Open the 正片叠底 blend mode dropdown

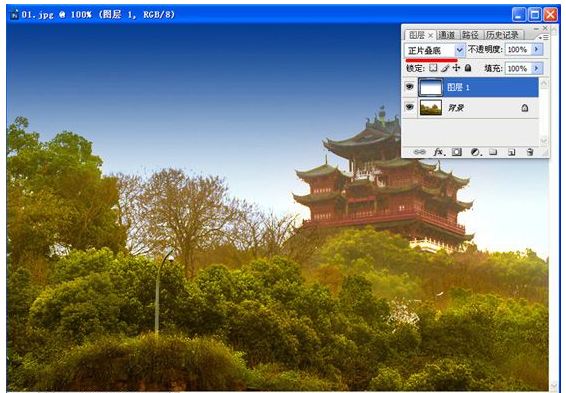tap(435, 50)
